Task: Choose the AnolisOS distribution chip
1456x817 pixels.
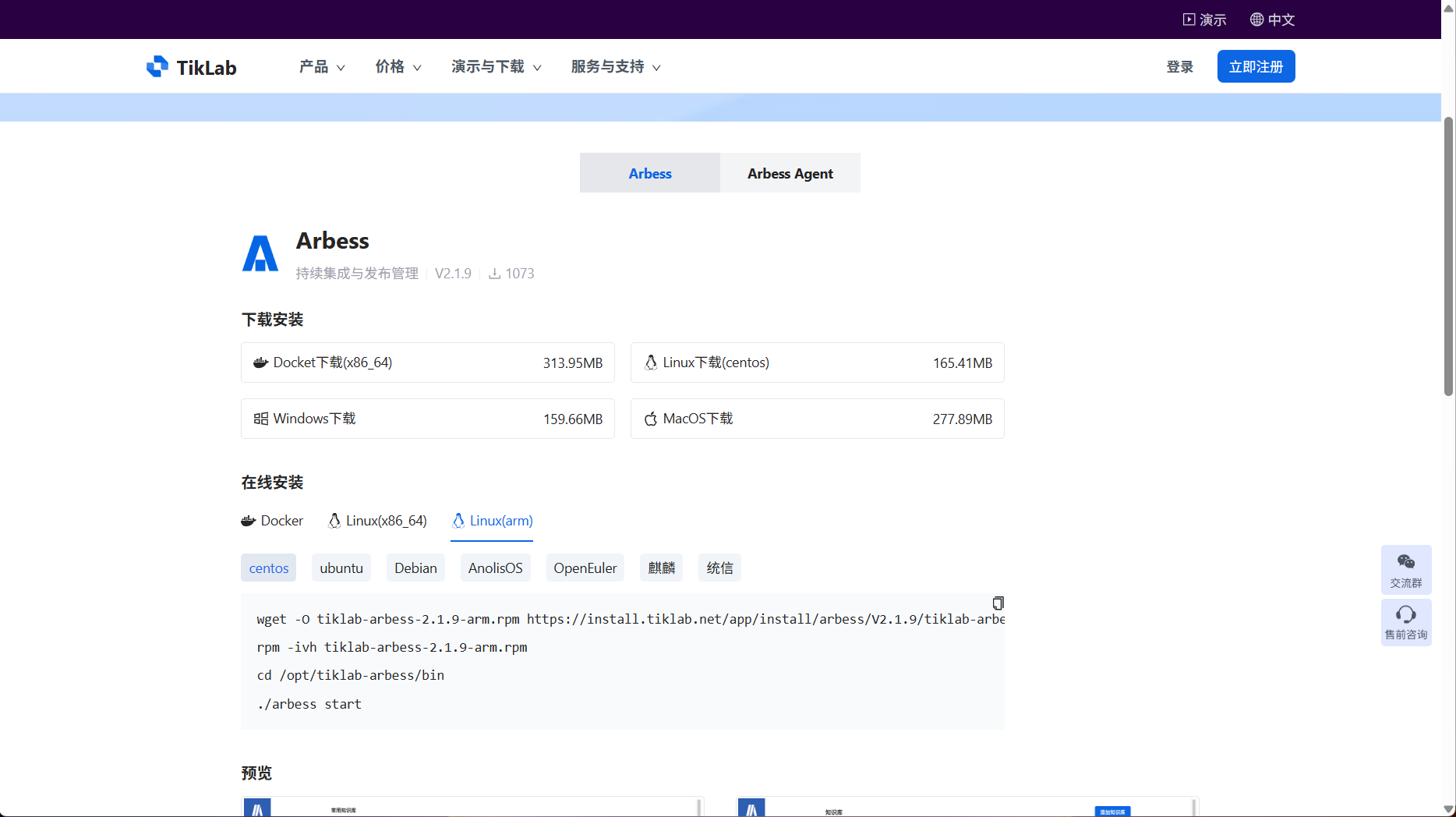Action: coord(496,568)
